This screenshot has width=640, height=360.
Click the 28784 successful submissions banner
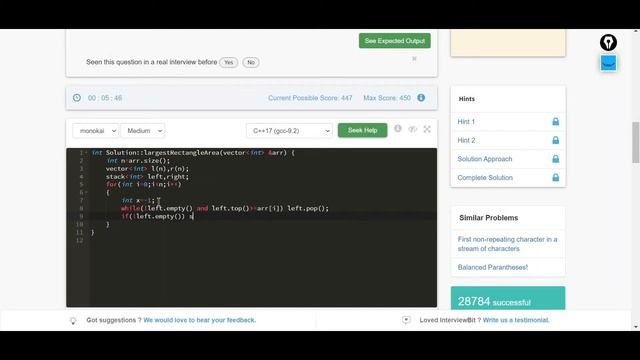(x=508, y=299)
